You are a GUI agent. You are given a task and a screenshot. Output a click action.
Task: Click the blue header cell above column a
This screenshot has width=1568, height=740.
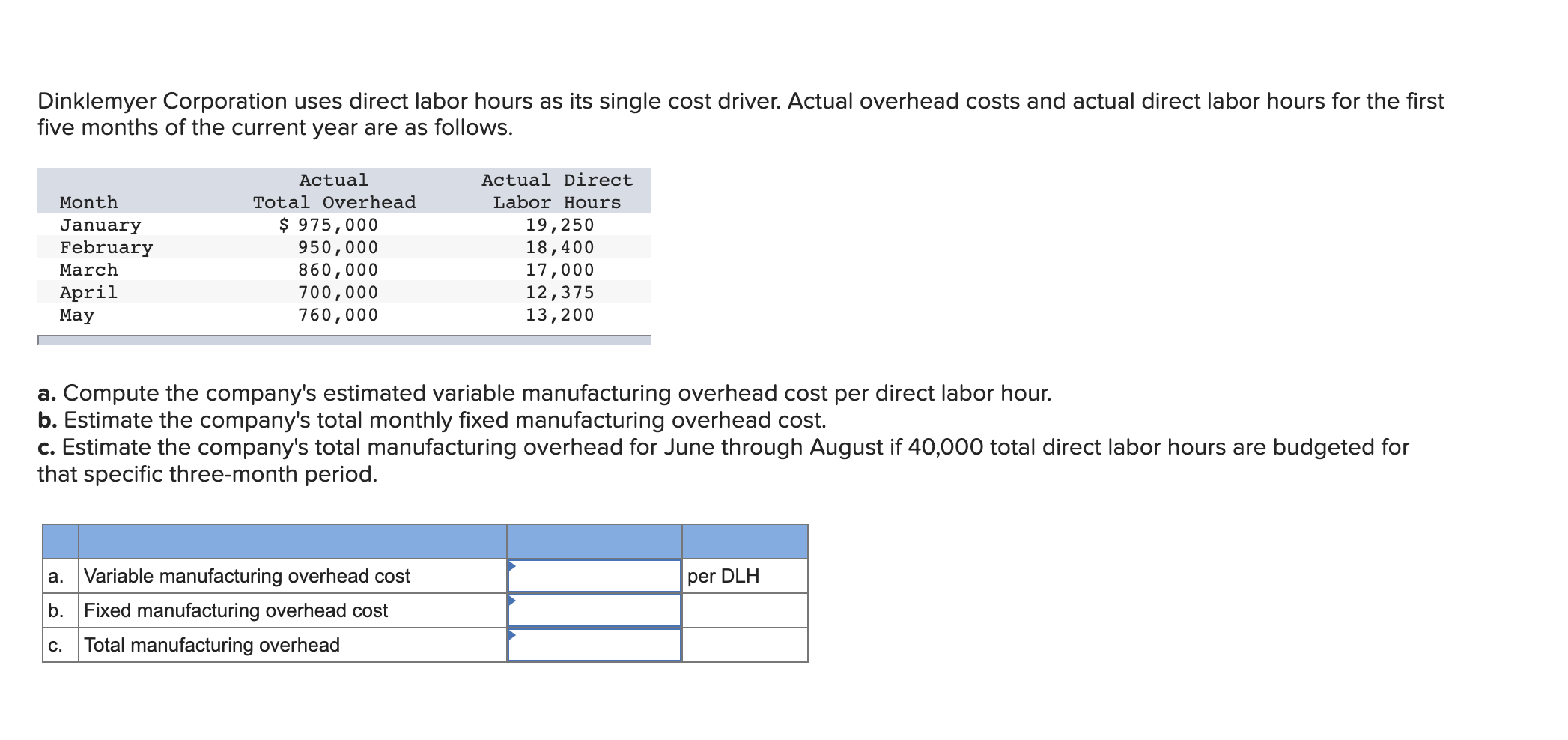[58, 539]
